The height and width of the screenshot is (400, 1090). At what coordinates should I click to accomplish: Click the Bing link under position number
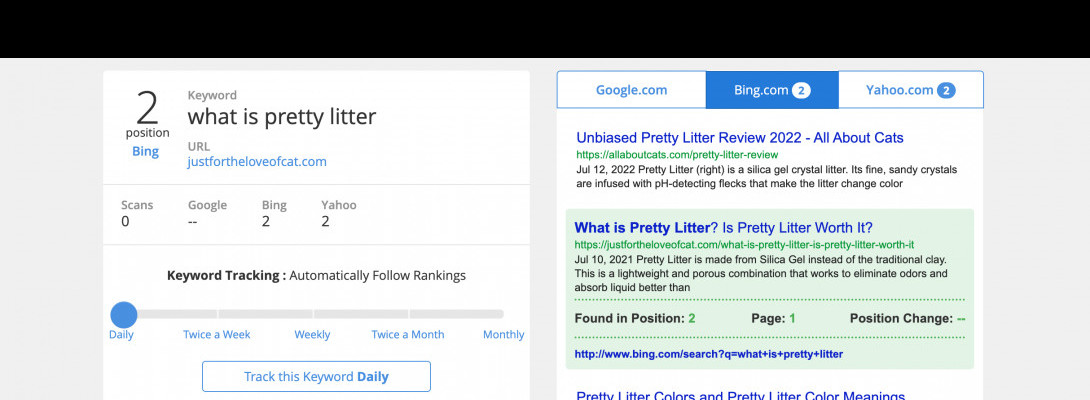(146, 152)
